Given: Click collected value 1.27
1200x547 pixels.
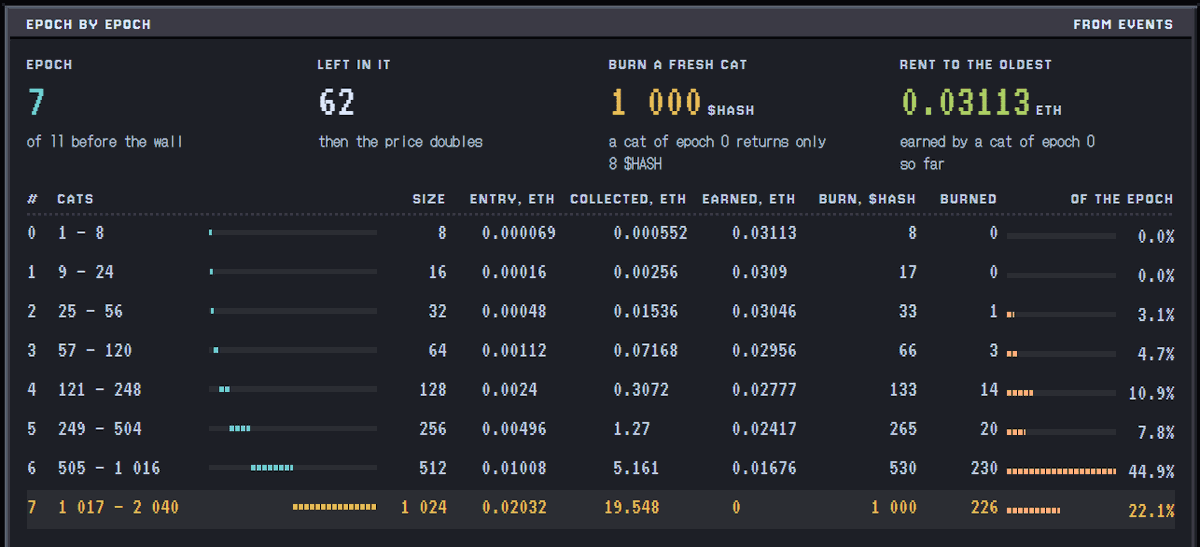Looking at the screenshot, I should coord(632,429).
